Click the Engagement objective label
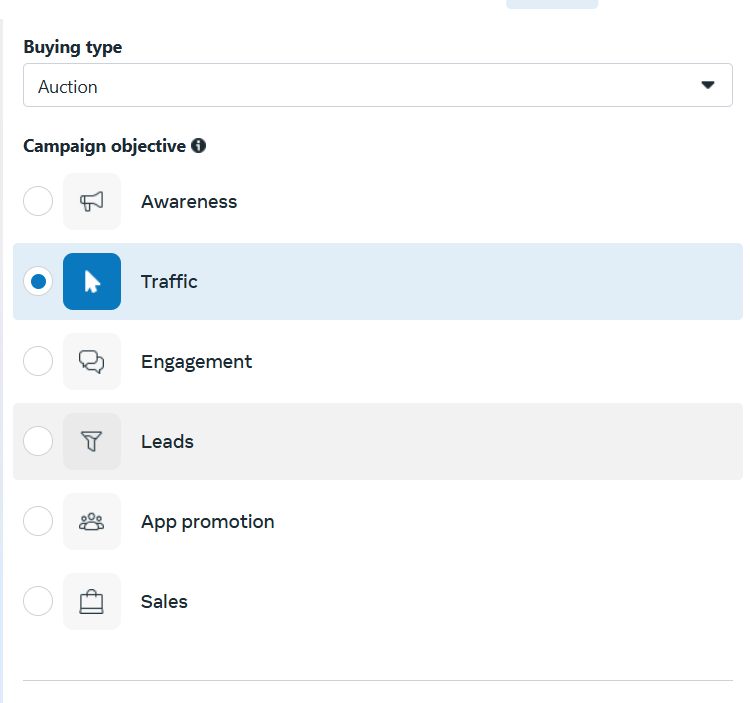The image size is (750, 703). pos(196,362)
